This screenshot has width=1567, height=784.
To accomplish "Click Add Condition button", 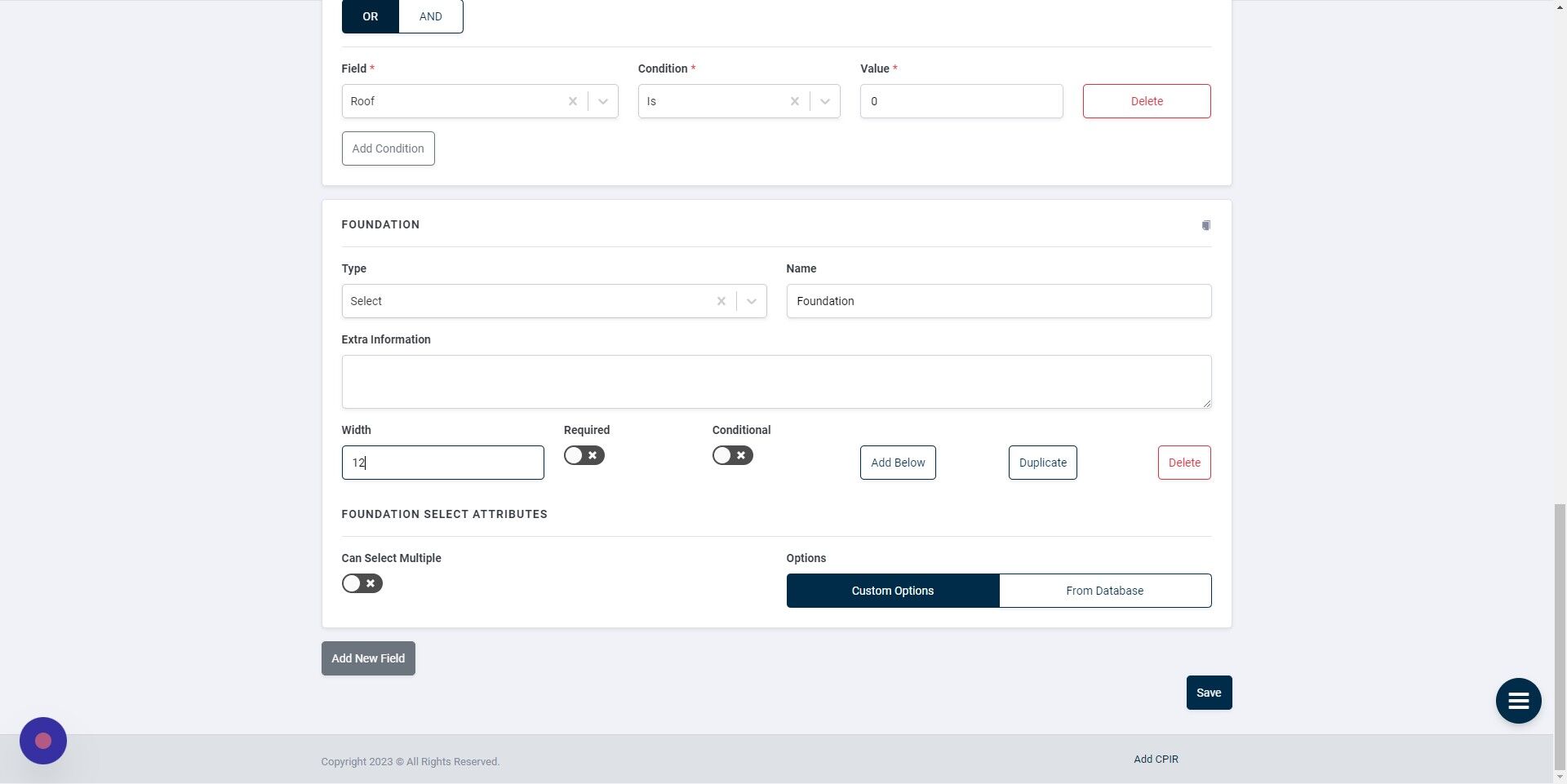I will [x=388, y=148].
